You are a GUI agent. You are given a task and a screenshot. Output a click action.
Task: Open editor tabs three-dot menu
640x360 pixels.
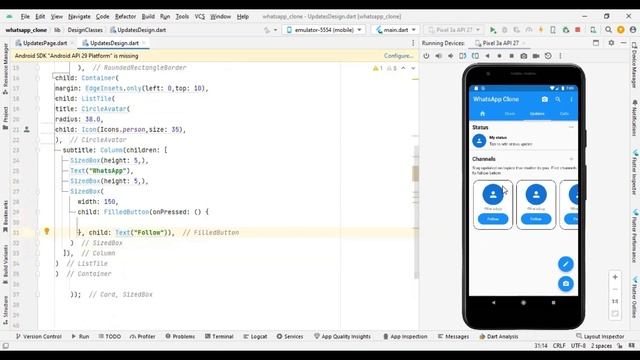[x=413, y=43]
